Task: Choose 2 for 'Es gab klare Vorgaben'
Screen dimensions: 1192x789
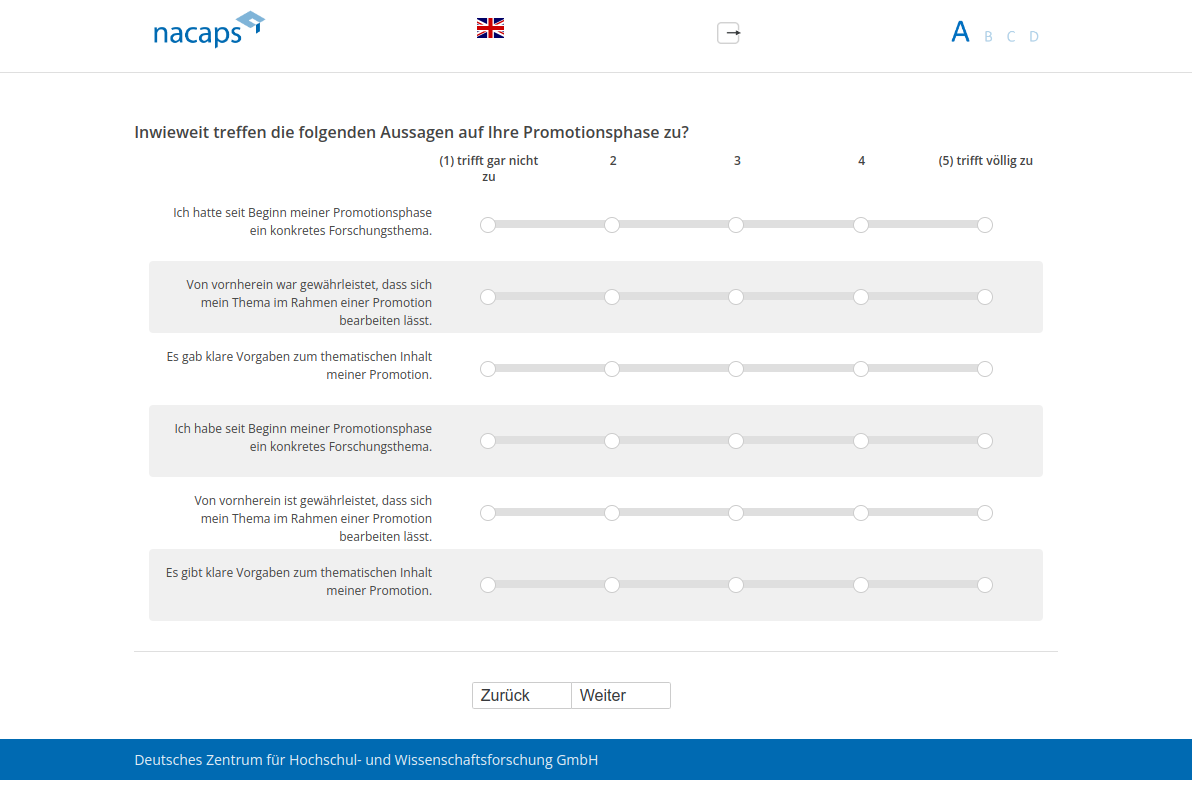Action: (612, 369)
